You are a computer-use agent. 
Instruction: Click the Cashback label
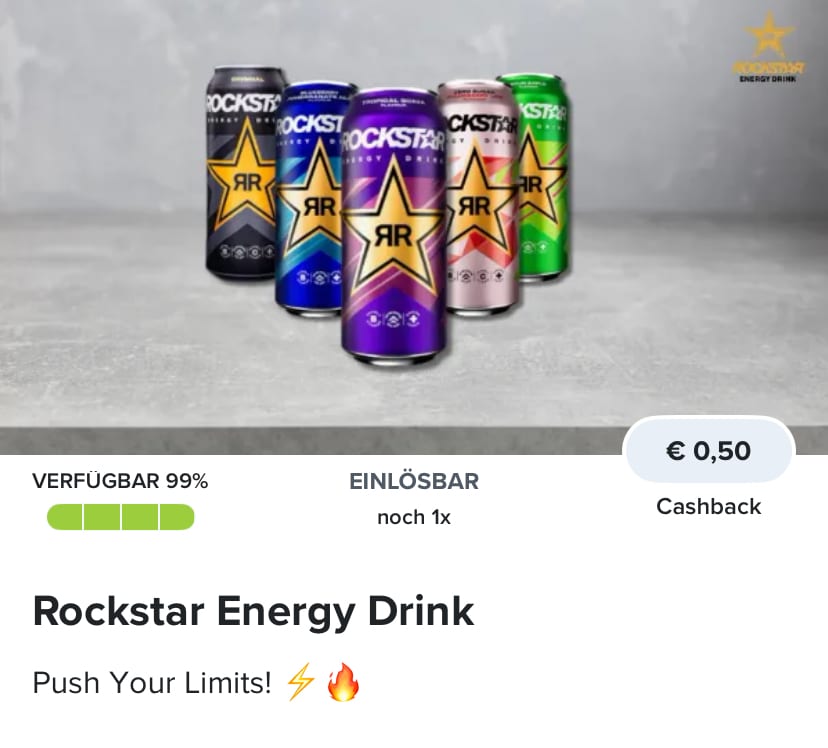tap(709, 506)
